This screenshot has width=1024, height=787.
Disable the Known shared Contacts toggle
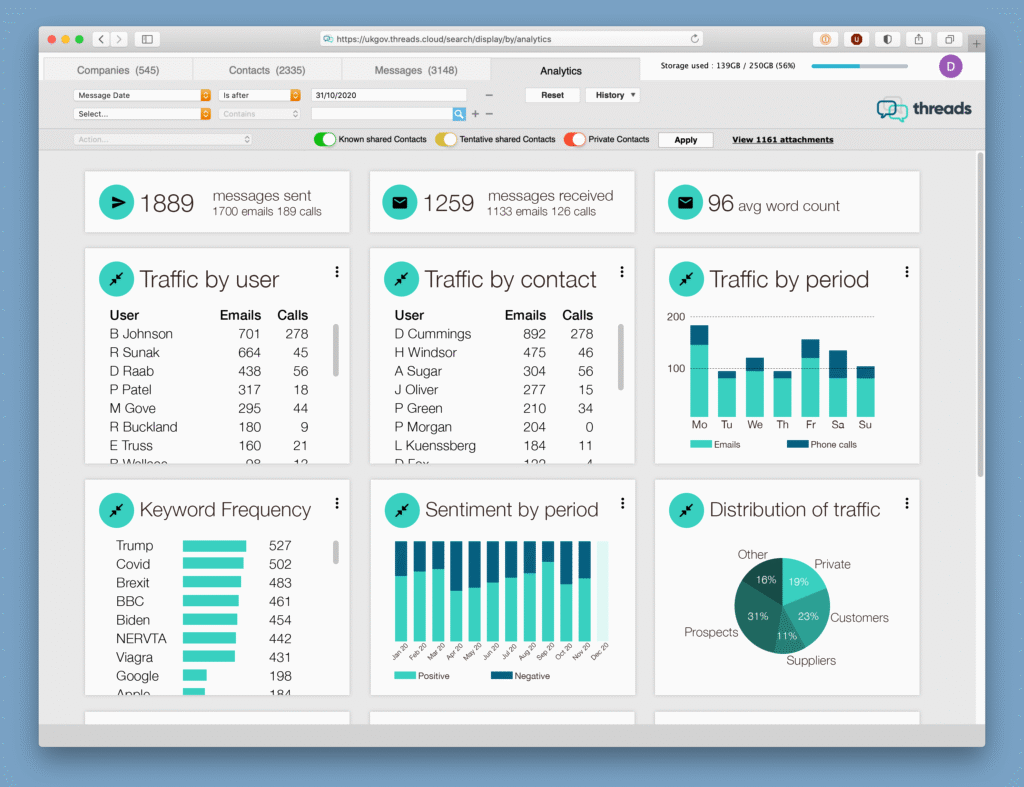325,139
